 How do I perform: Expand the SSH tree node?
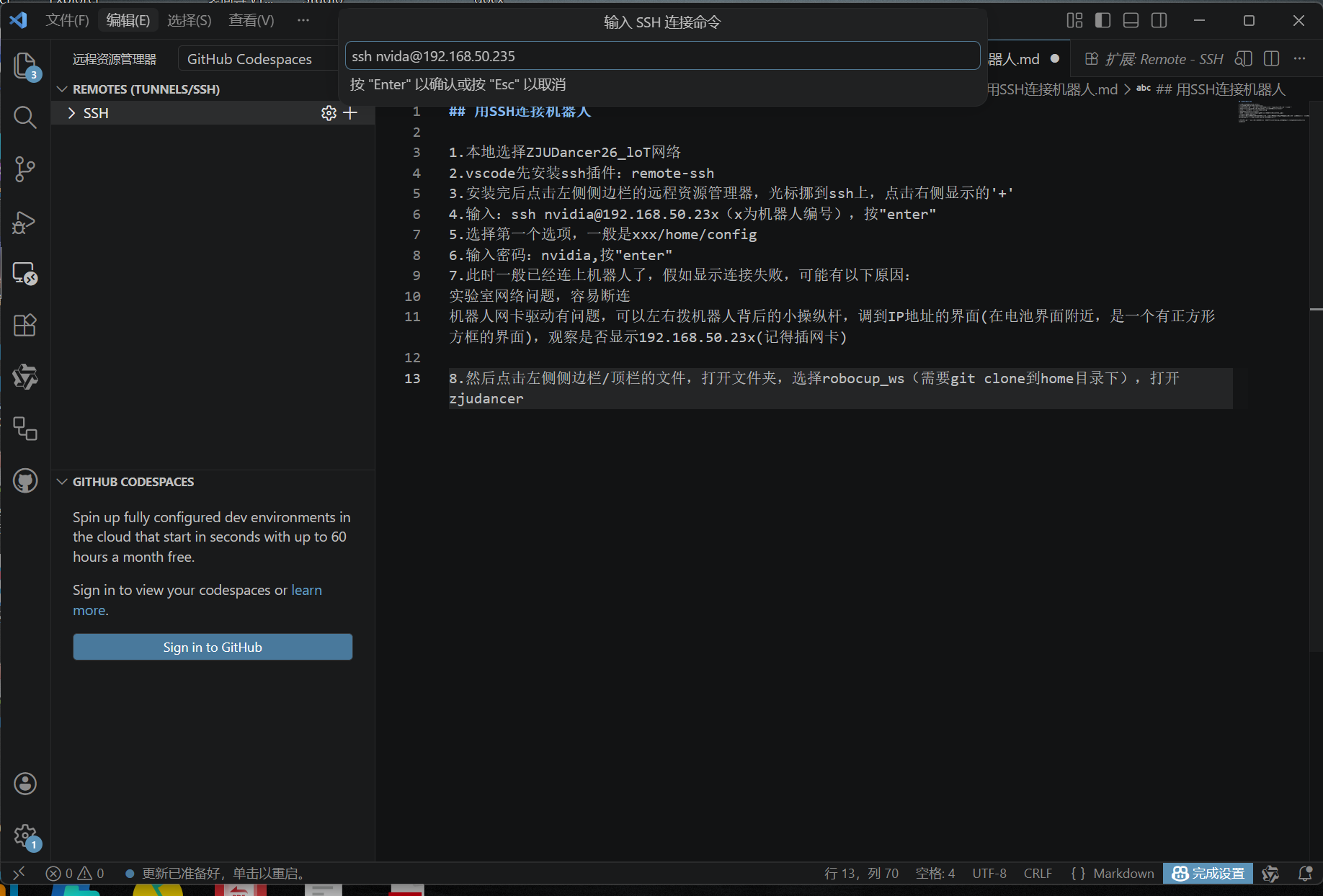click(x=71, y=113)
